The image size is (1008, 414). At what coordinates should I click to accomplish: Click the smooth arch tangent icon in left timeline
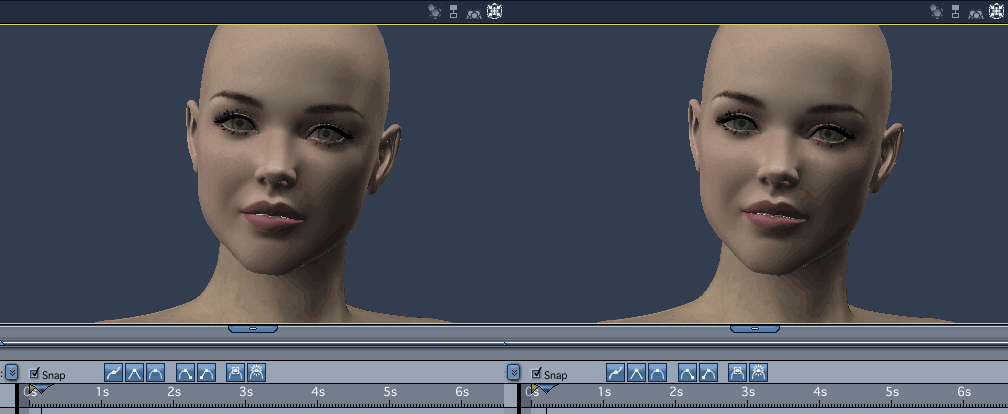coord(155,372)
